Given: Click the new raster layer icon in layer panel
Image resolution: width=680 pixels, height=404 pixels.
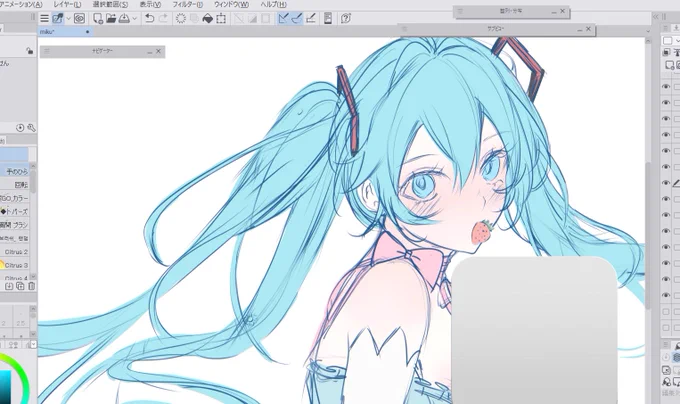Looking at the screenshot, I should coord(670,65).
